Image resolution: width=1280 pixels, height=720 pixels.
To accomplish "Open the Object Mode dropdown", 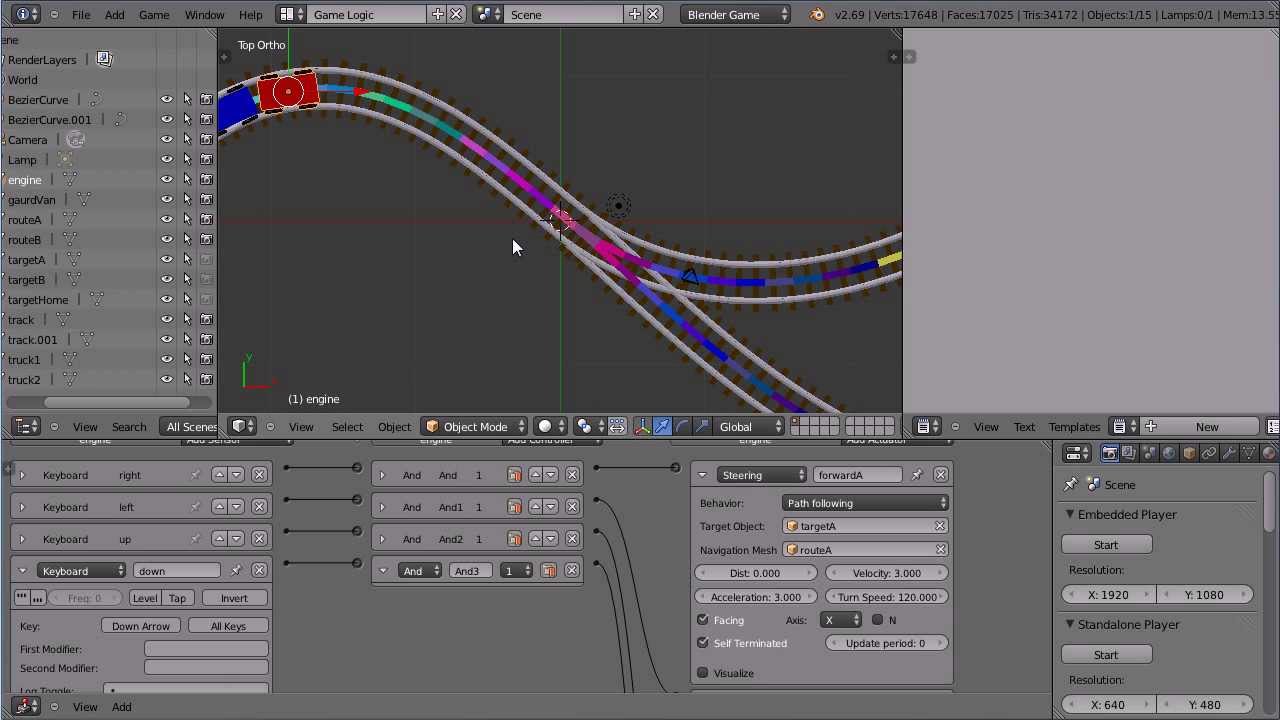I will click(x=475, y=427).
